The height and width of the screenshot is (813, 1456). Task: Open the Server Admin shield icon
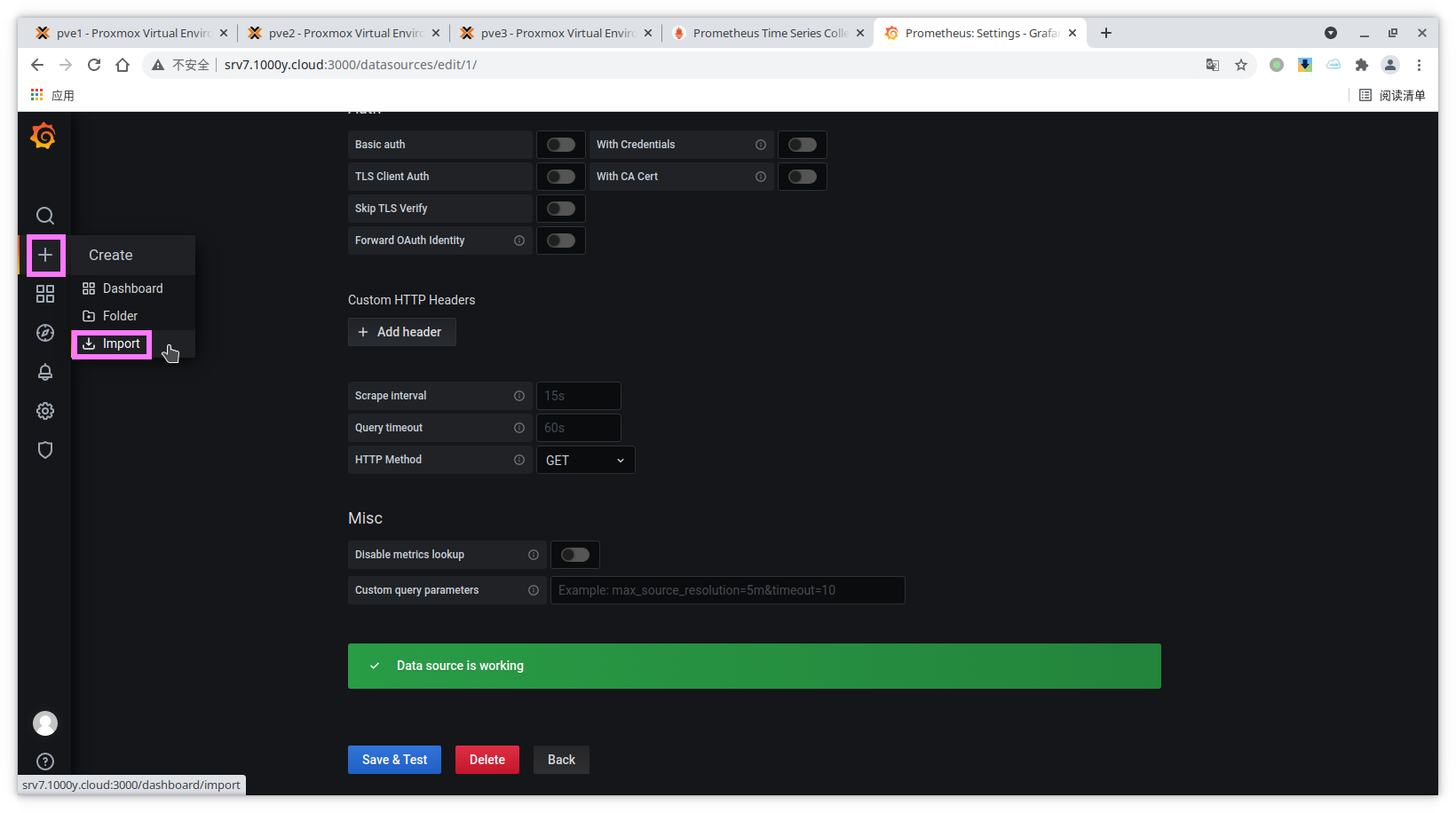click(45, 450)
